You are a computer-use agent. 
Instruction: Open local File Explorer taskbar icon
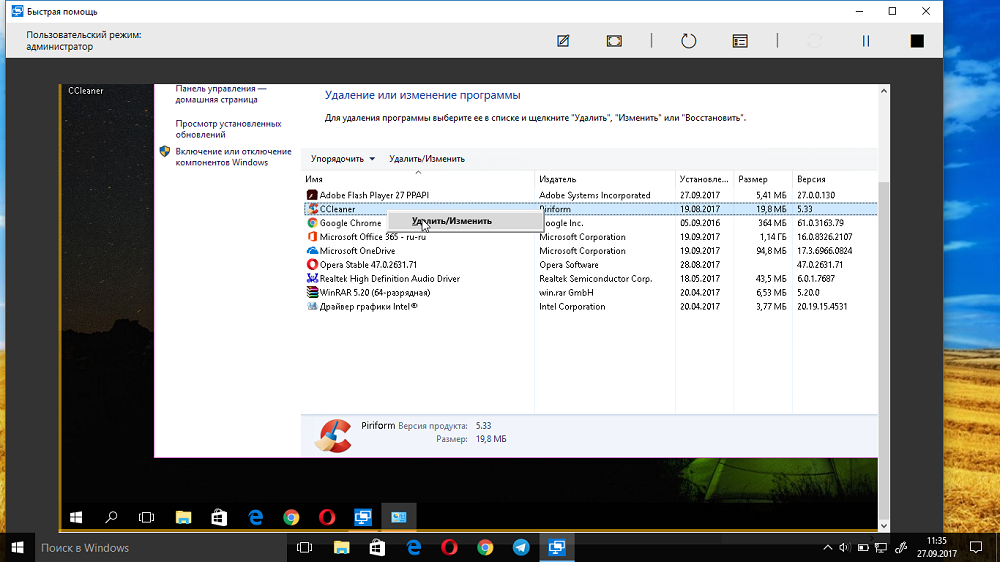coord(341,548)
